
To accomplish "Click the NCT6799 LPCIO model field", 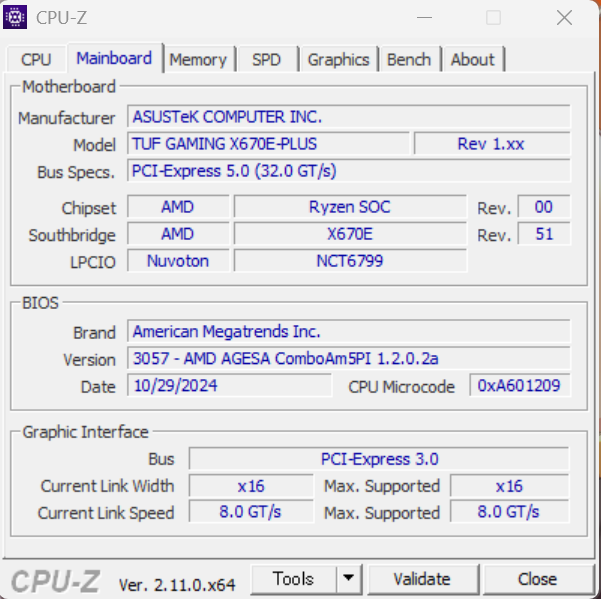I will pyautogui.click(x=350, y=261).
